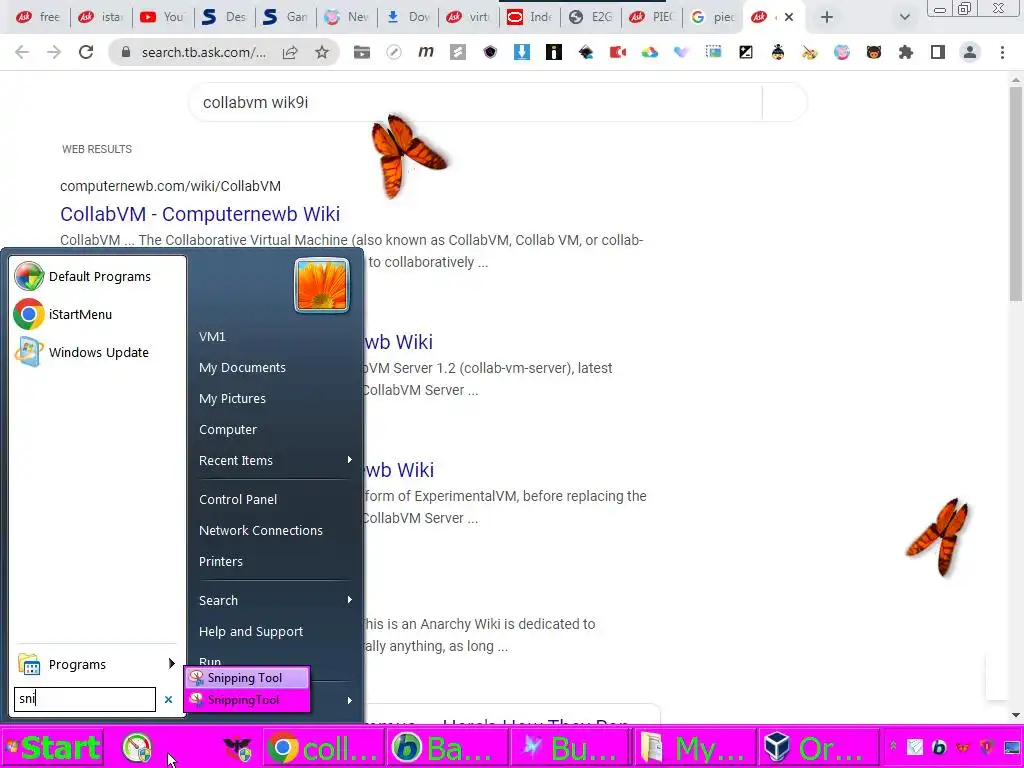
Task: Open the Chrome extensions puzzle icon
Action: click(906, 52)
